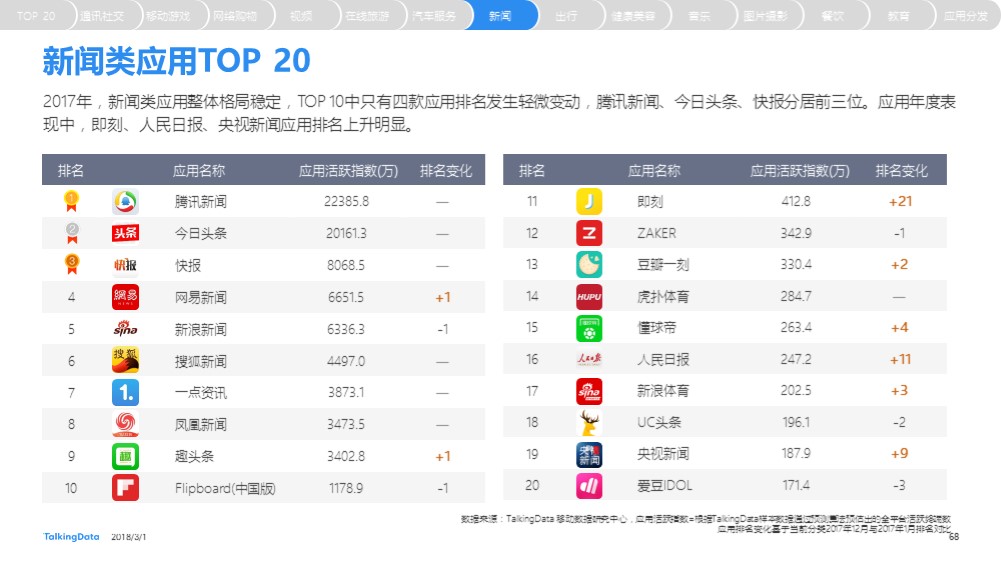Click the 一点资讯 blue icon

(125, 393)
